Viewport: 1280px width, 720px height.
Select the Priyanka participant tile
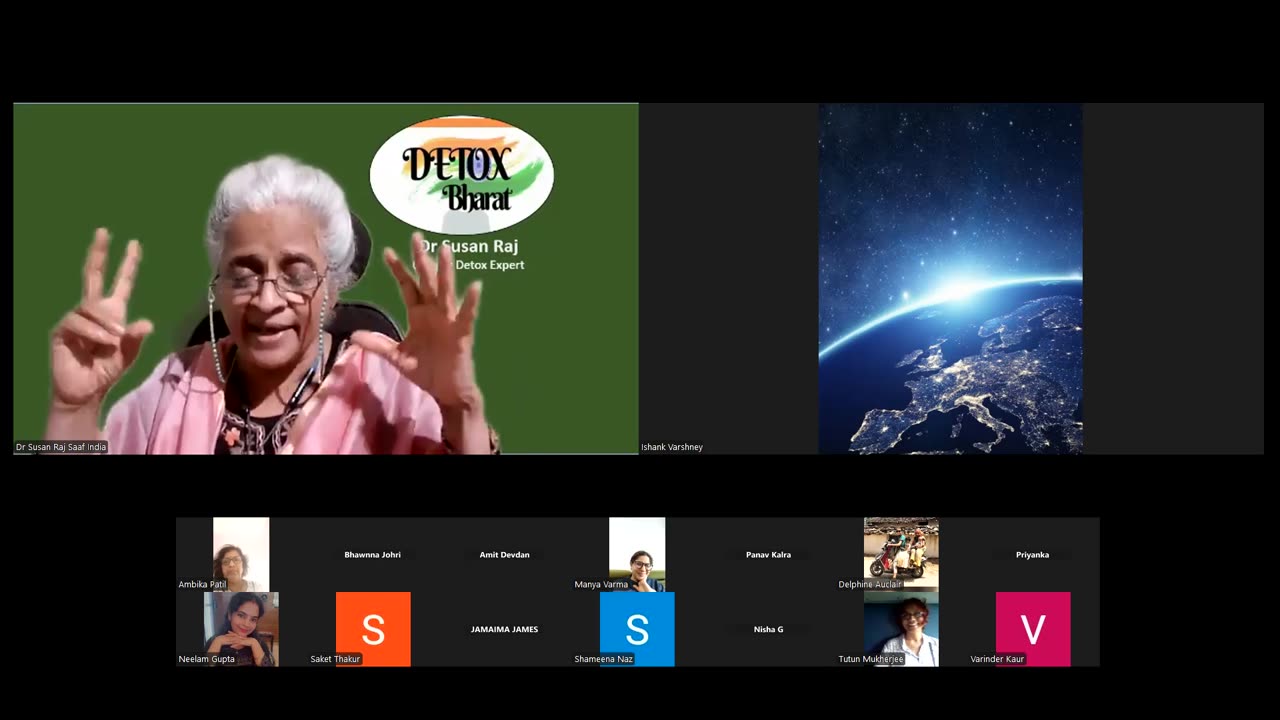pyautogui.click(x=1033, y=554)
